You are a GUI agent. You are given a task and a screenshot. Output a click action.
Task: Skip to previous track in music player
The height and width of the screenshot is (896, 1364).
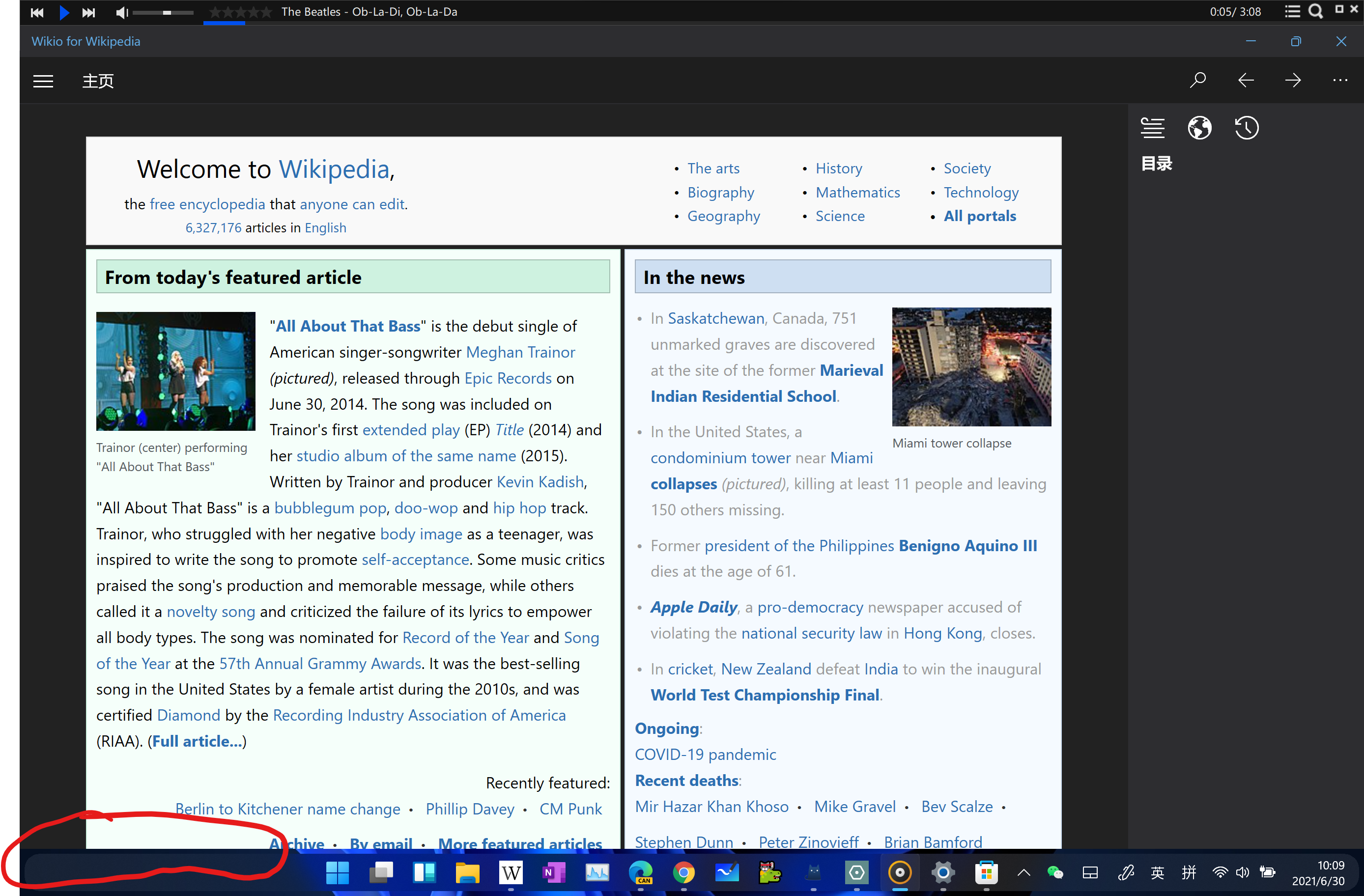pyautogui.click(x=37, y=12)
